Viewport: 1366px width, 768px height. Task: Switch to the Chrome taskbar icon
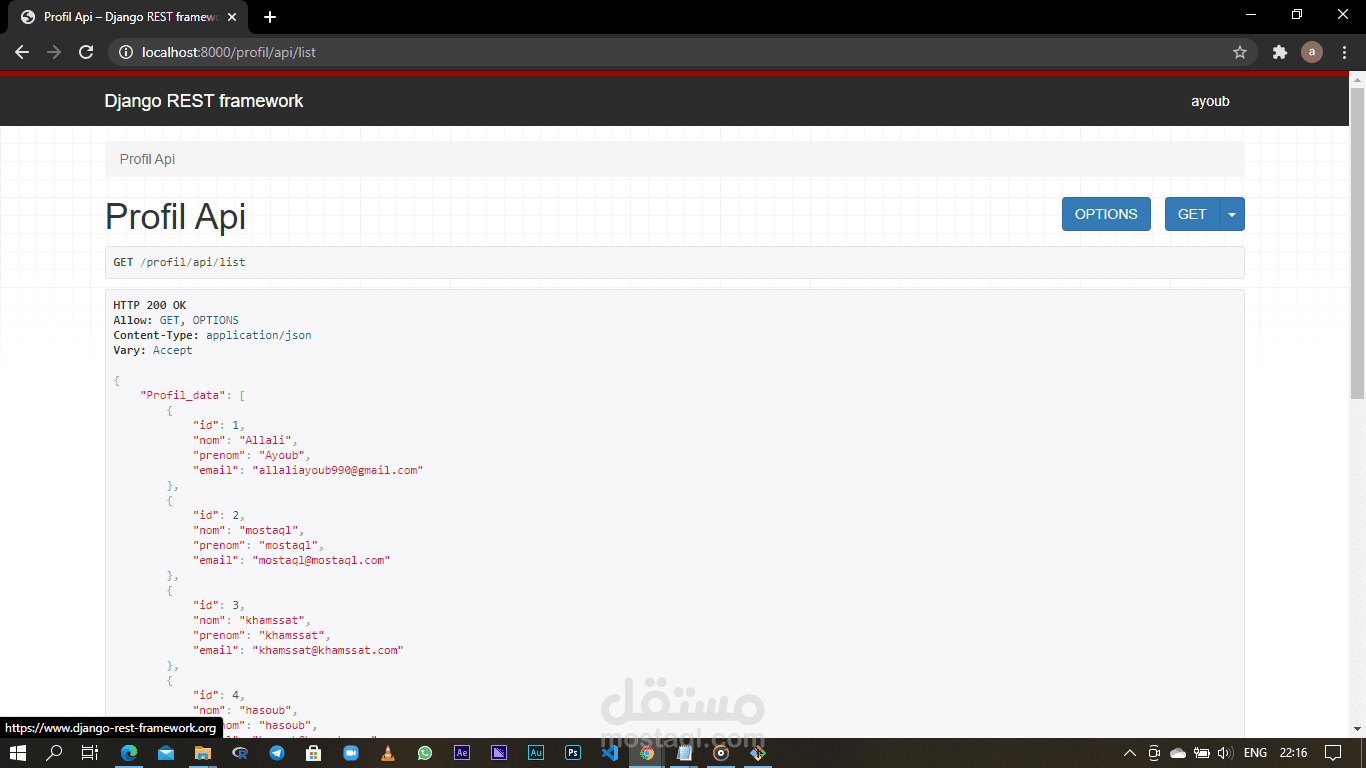647,753
